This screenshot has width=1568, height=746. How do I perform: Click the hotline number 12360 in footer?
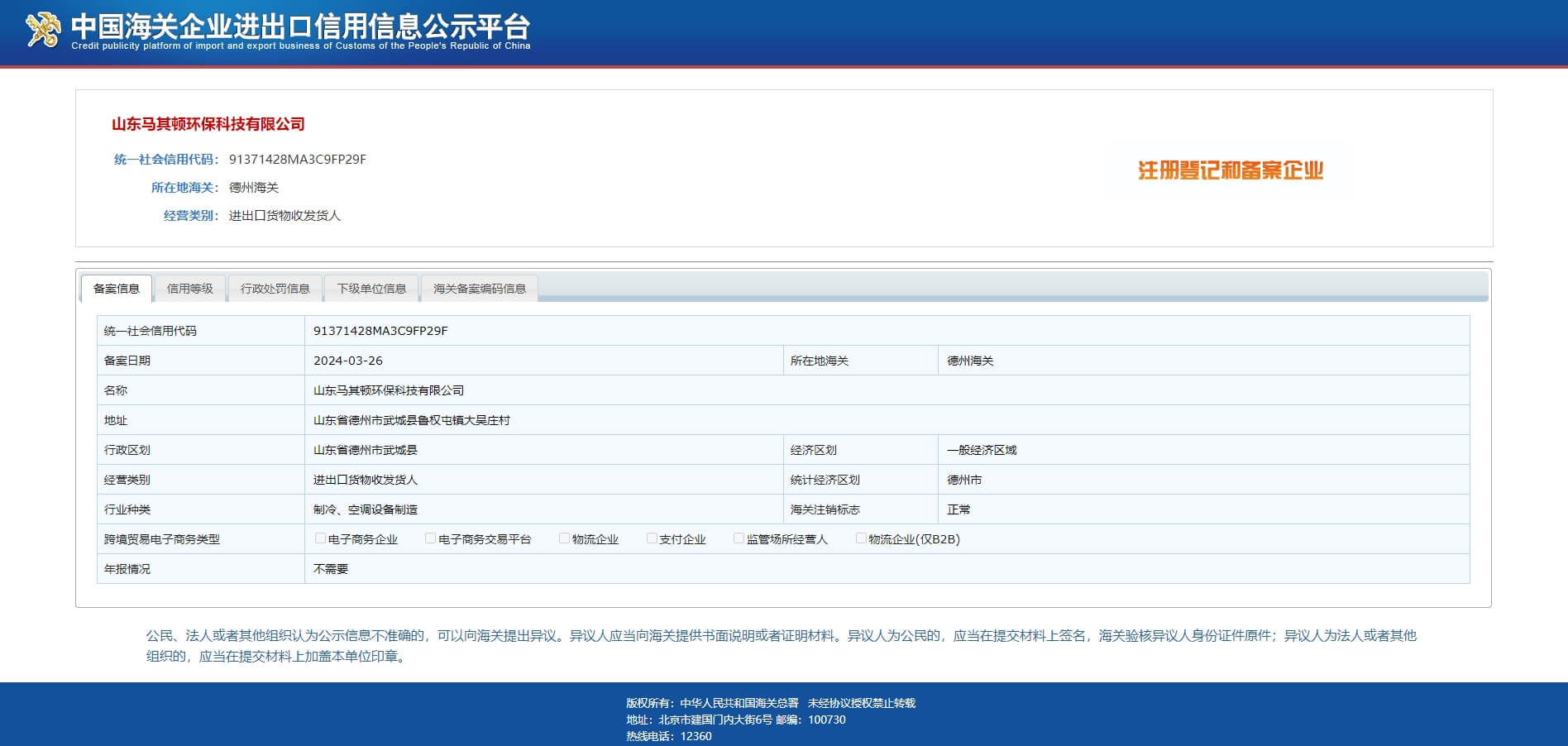(x=696, y=736)
